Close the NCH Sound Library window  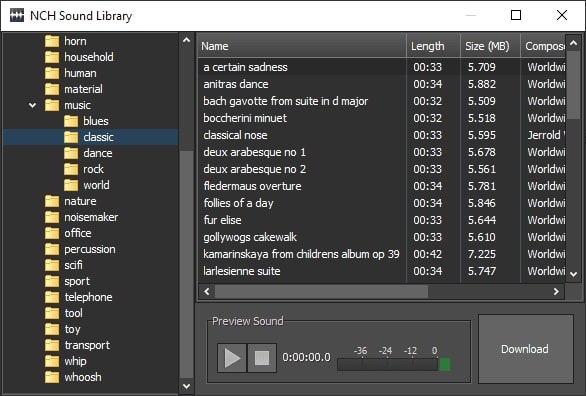click(562, 15)
